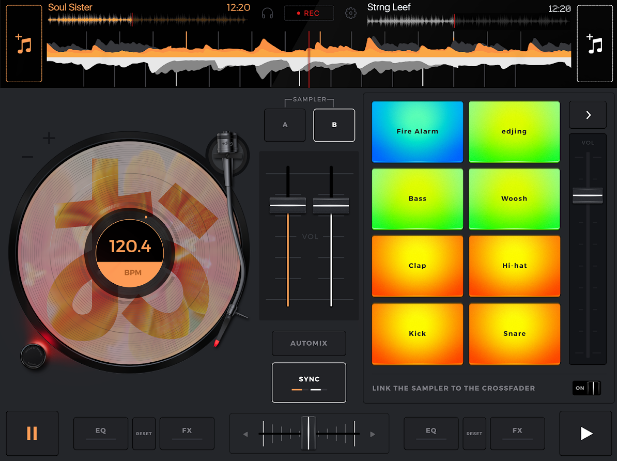The image size is (617, 461).
Task: Select sampler deck B tab
Action: pyautogui.click(x=333, y=125)
